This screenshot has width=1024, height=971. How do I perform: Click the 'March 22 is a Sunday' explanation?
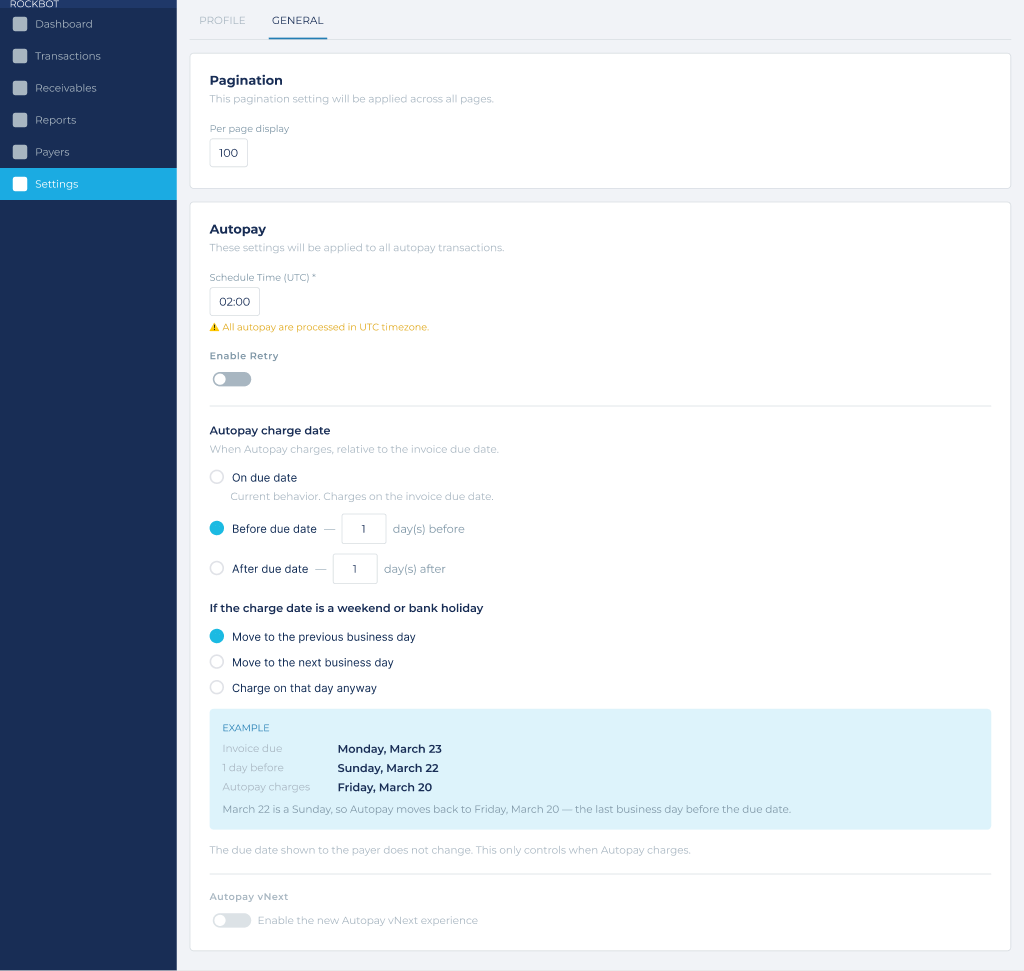[506, 809]
